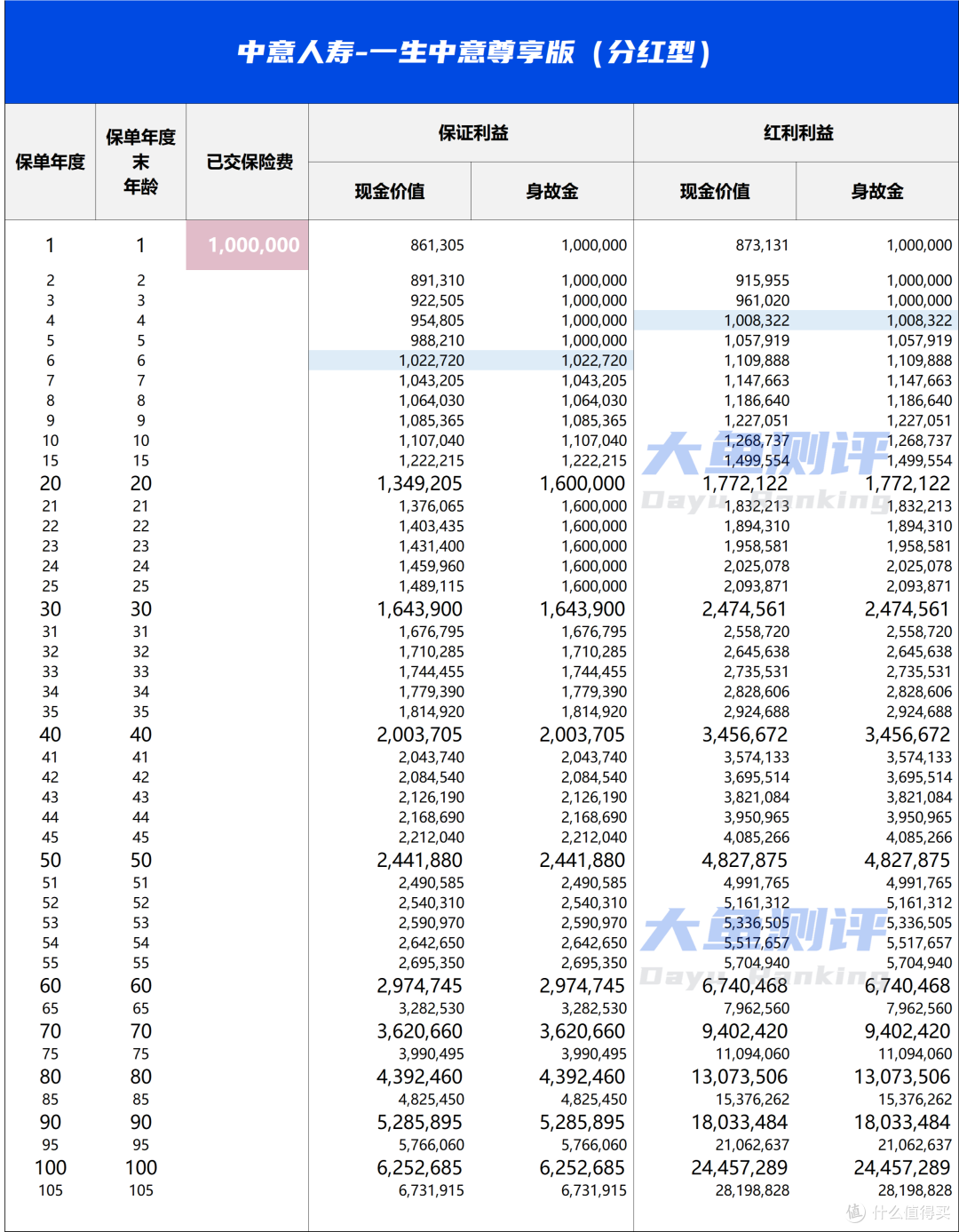
Task: Select 身故金 header under 保证利益
Action: [x=552, y=191]
